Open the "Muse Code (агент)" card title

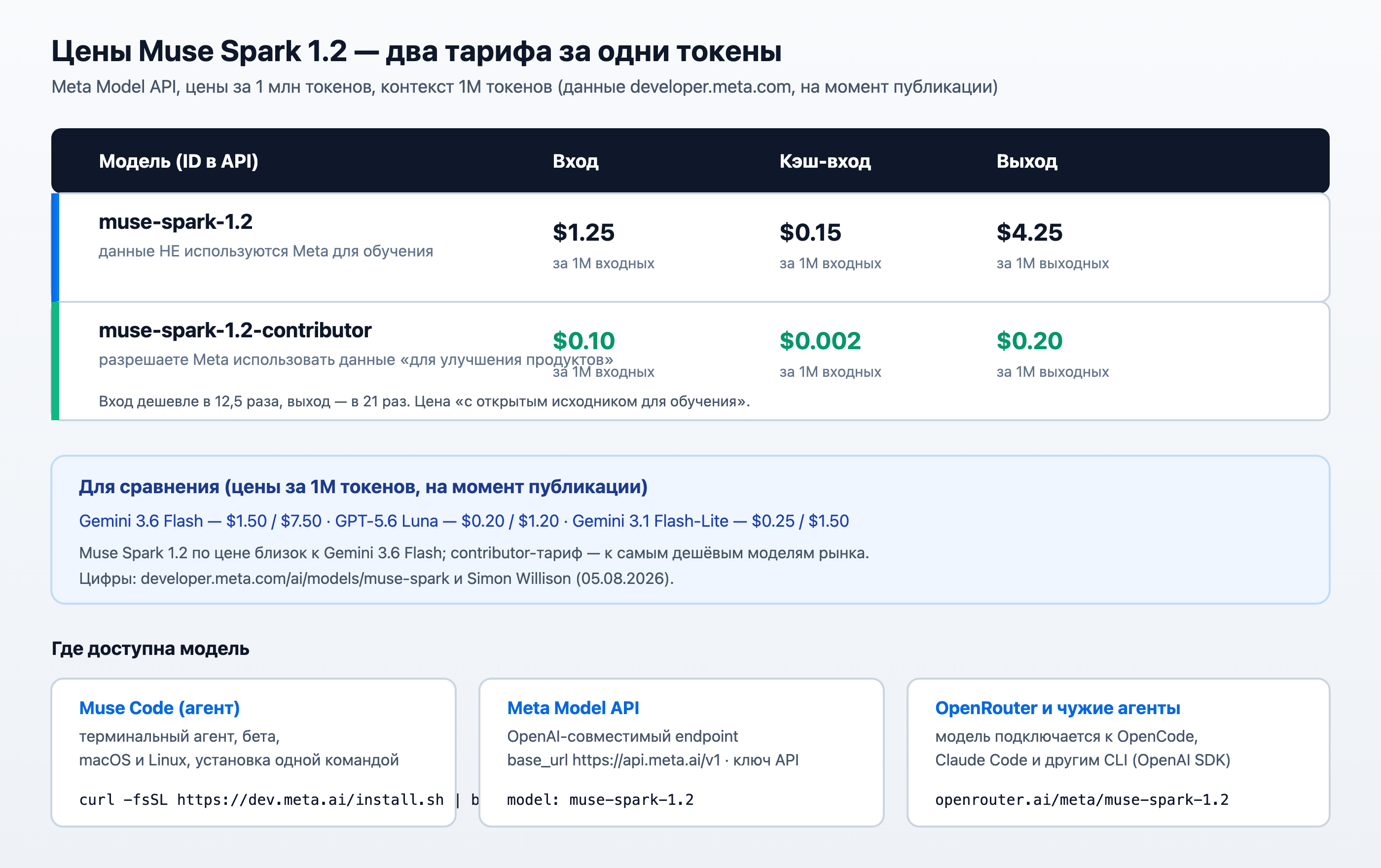[x=159, y=708]
